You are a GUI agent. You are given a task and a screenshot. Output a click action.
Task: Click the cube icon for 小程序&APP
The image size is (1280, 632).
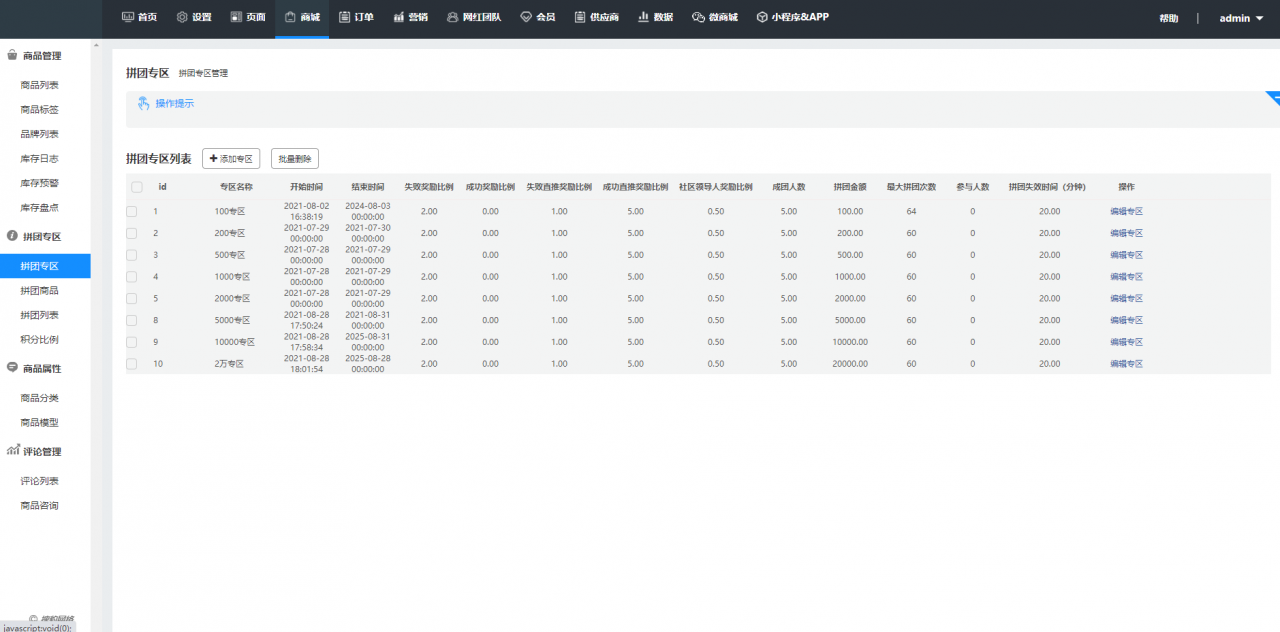(762, 17)
